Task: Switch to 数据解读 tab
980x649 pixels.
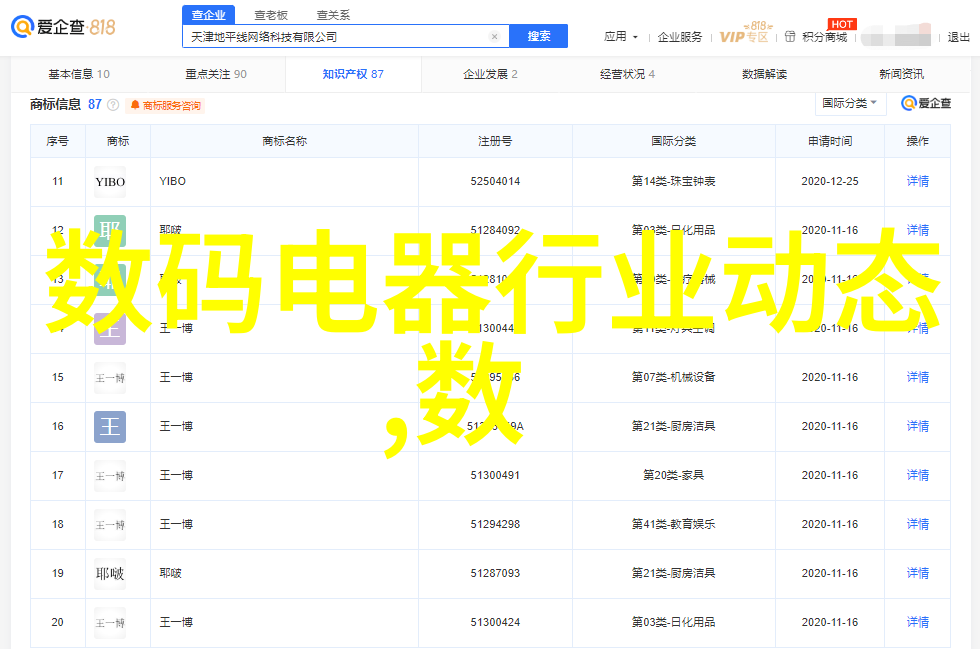Action: point(764,74)
